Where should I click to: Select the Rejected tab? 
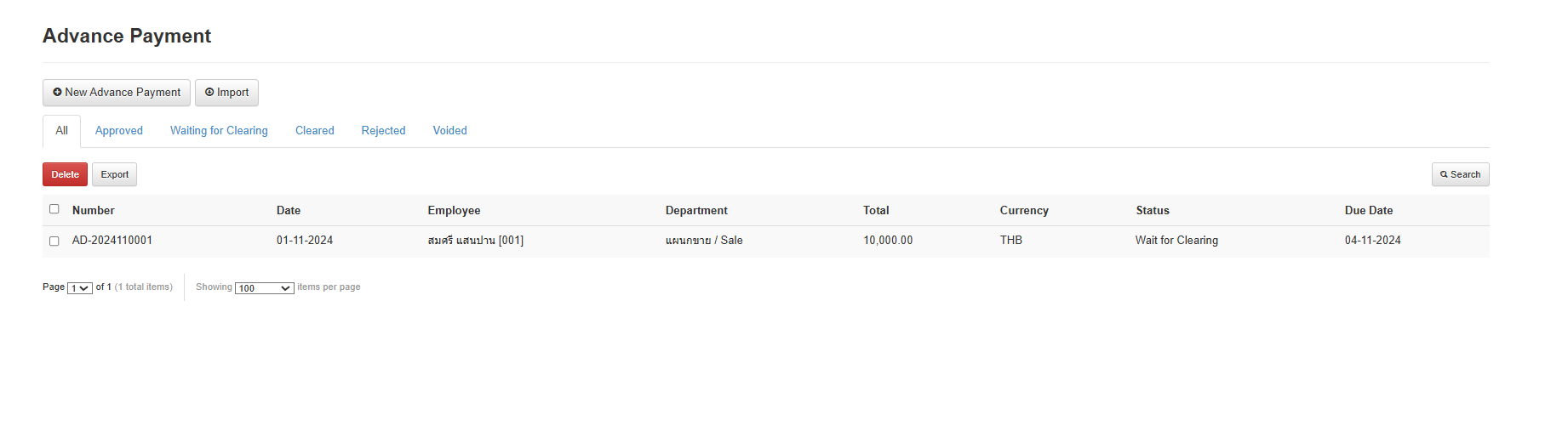[x=383, y=131]
